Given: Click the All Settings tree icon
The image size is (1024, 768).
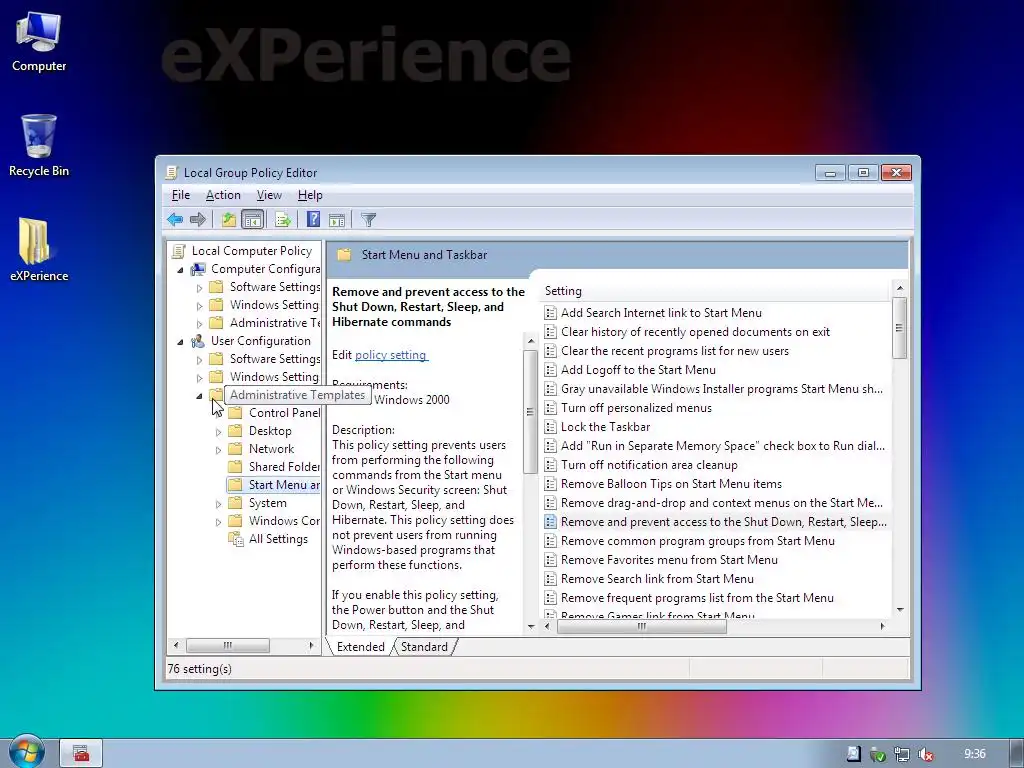Looking at the screenshot, I should coord(235,539).
